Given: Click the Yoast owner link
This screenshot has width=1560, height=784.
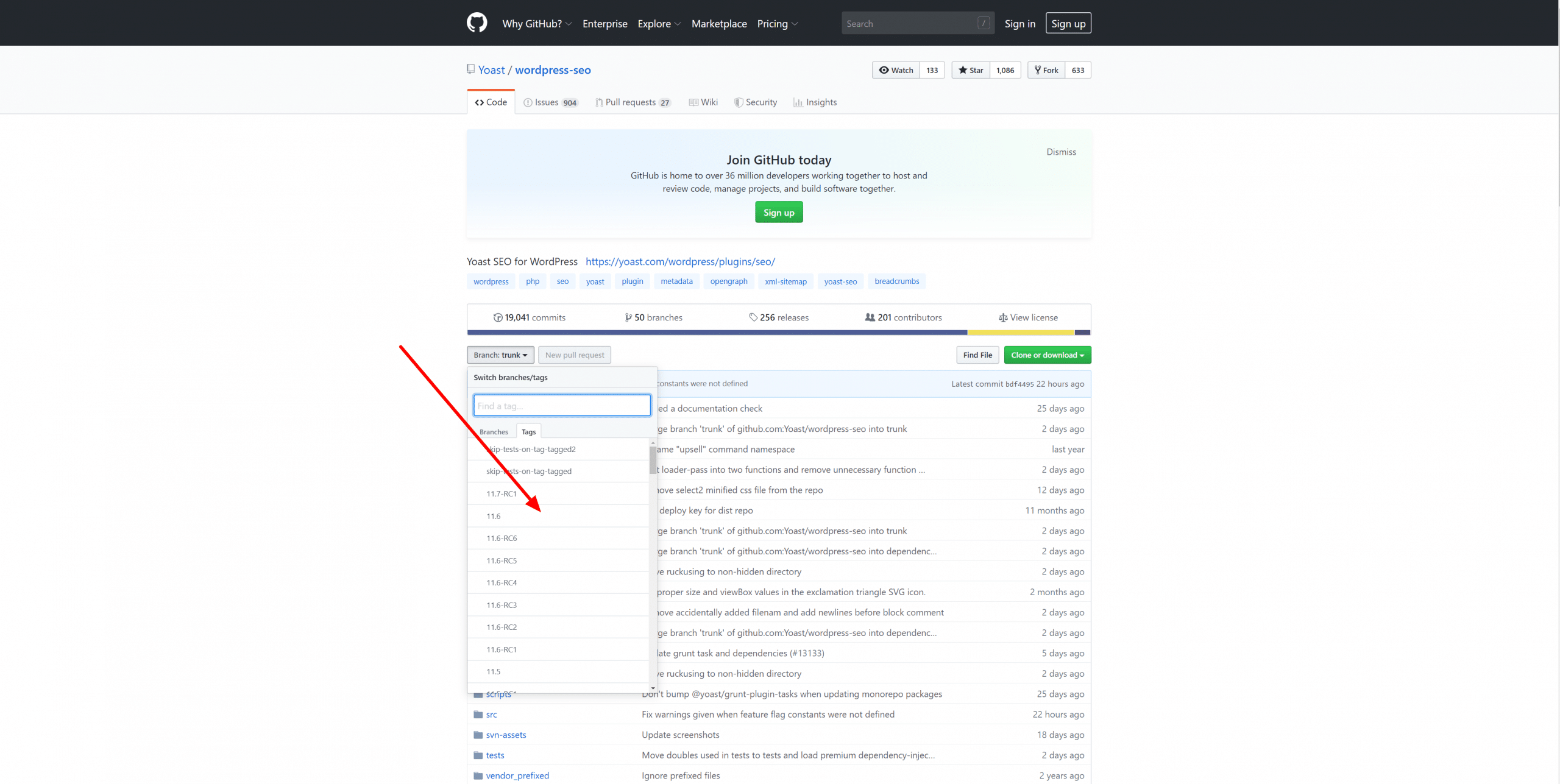Looking at the screenshot, I should coord(491,70).
